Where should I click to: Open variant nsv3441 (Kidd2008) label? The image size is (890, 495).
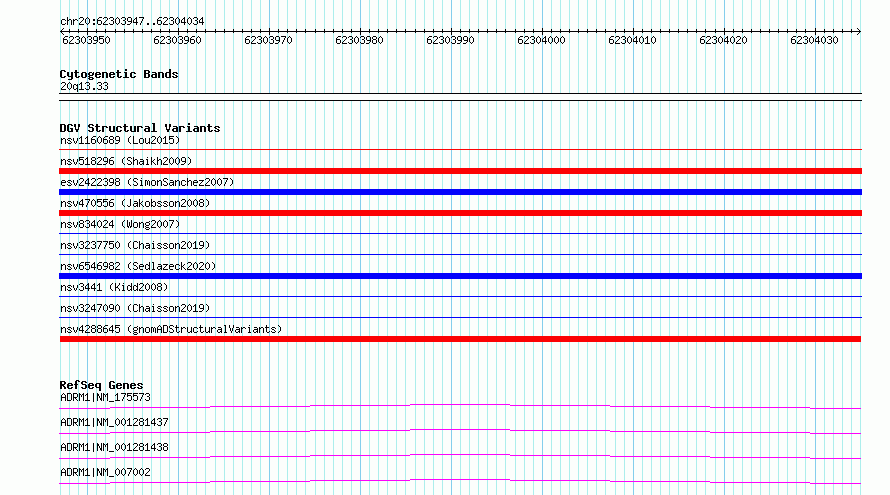[x=114, y=287]
